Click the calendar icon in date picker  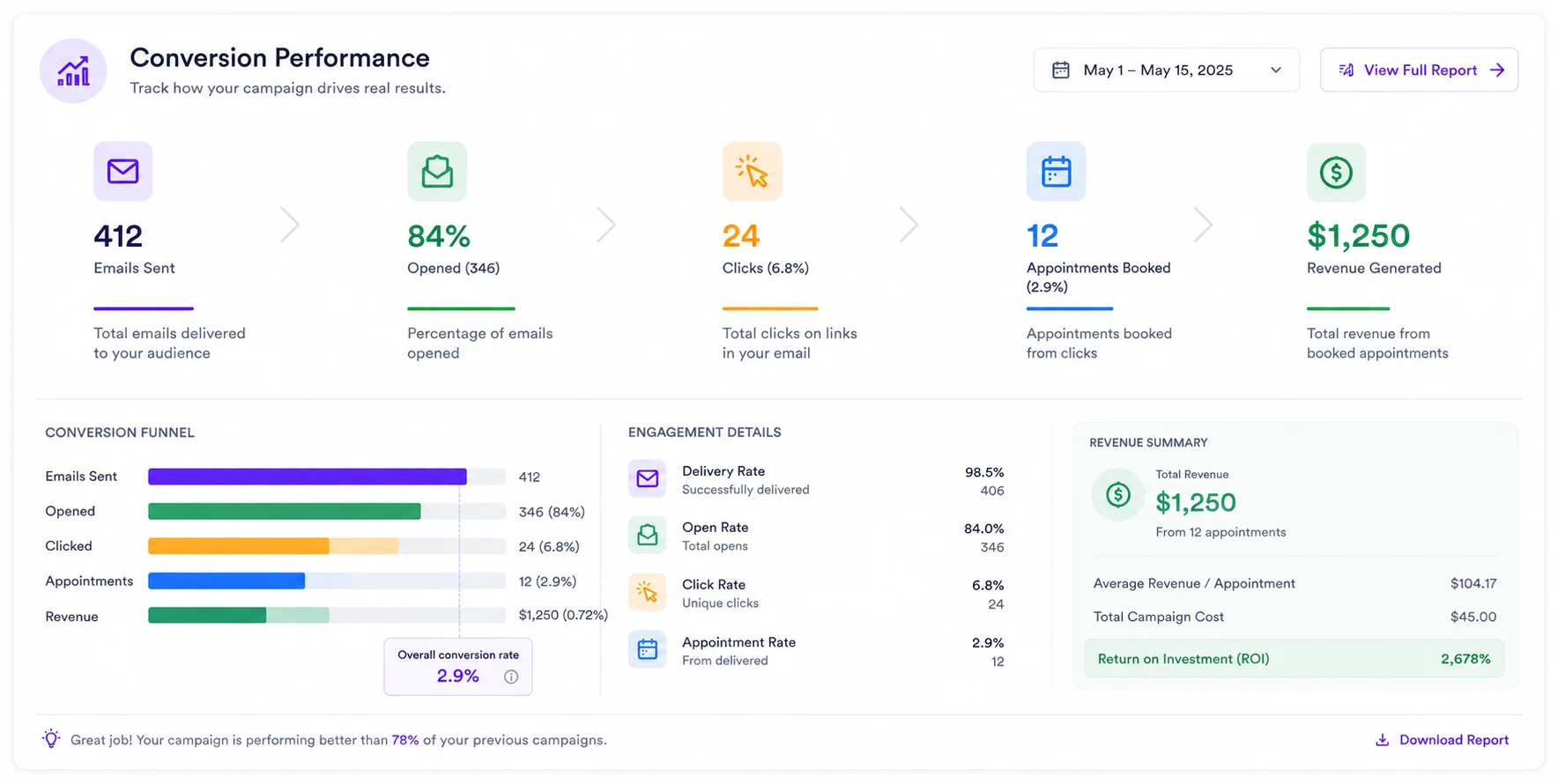[1061, 70]
